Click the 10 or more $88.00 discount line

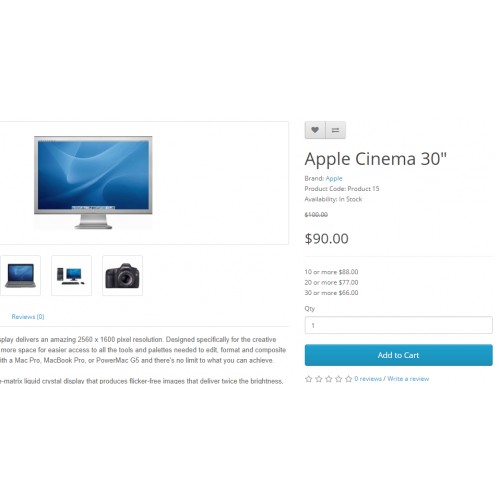click(x=331, y=272)
